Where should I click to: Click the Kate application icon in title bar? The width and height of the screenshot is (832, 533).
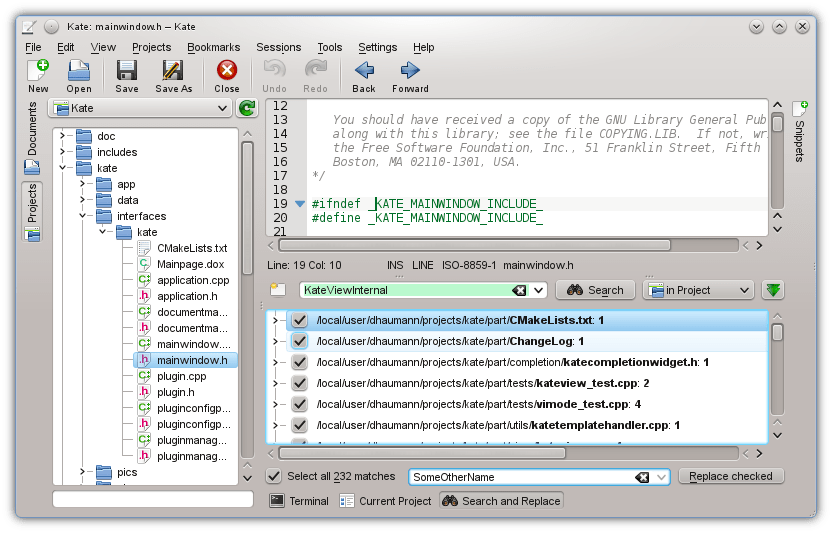pos(29,27)
